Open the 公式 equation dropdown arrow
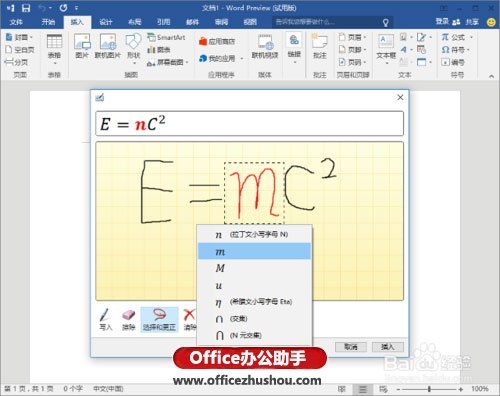 coord(471,37)
